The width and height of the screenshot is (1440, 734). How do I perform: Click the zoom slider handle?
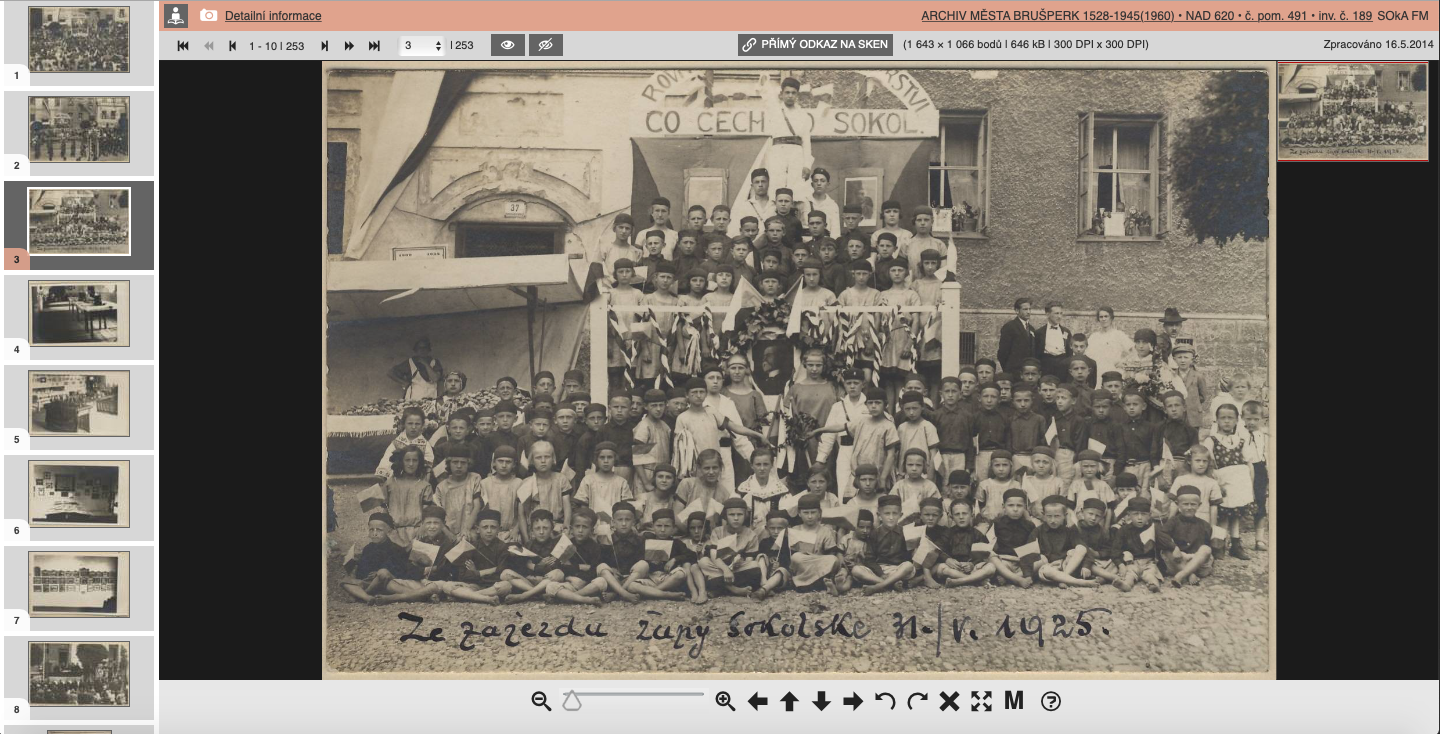tap(572, 702)
